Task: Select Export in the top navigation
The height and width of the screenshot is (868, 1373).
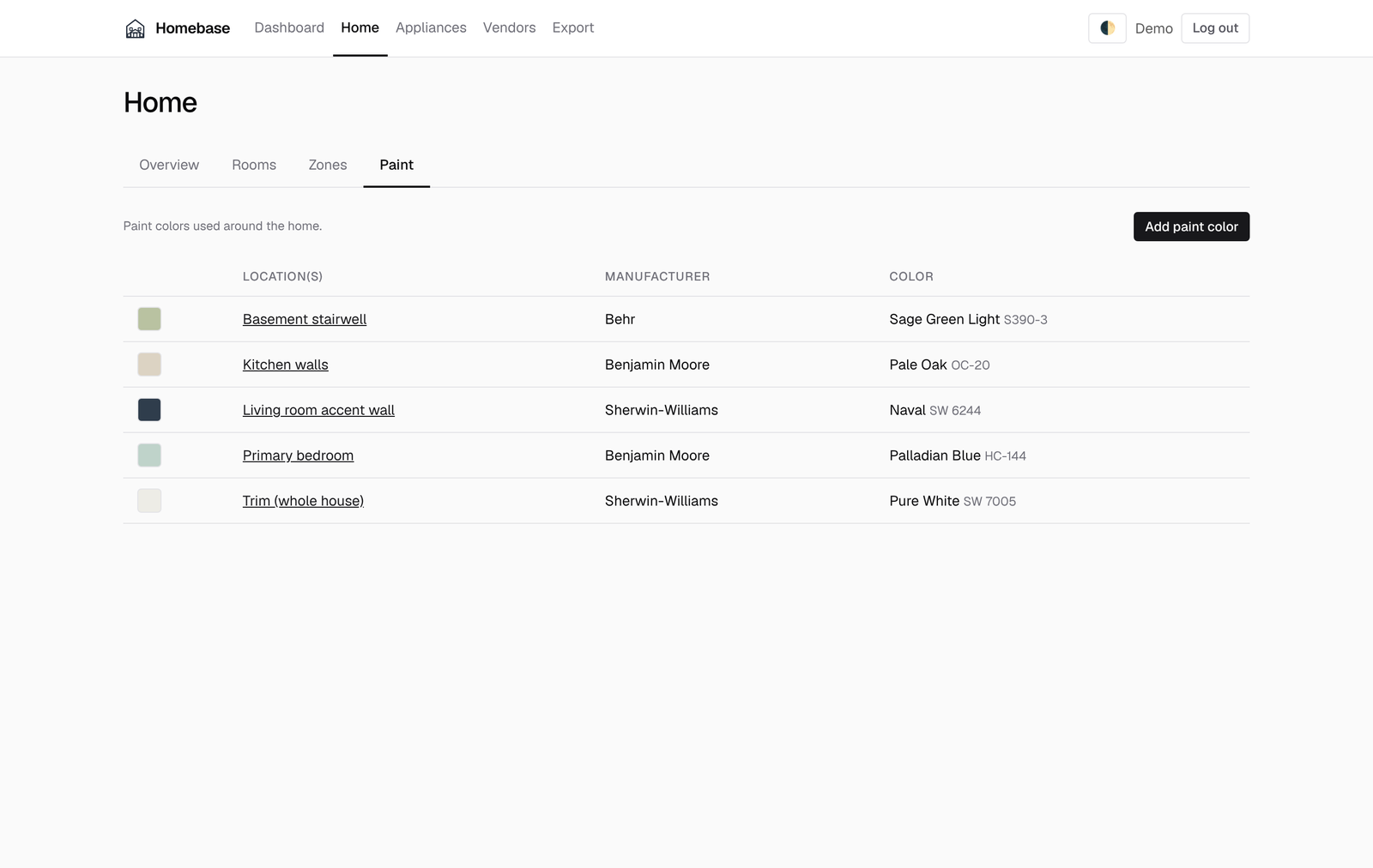Action: pyautogui.click(x=573, y=27)
